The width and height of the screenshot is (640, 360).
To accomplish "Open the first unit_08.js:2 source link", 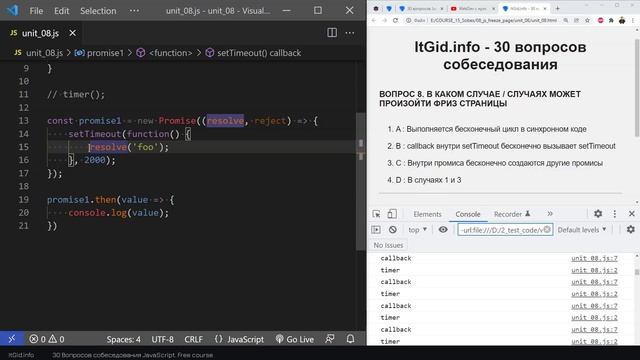I will 594,270.
